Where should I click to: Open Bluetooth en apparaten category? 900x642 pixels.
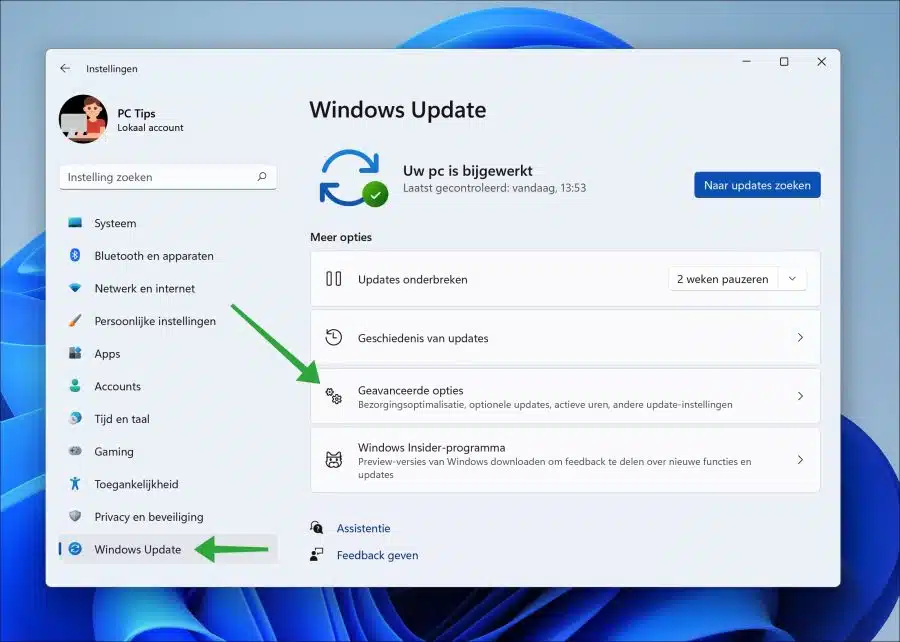click(168, 256)
